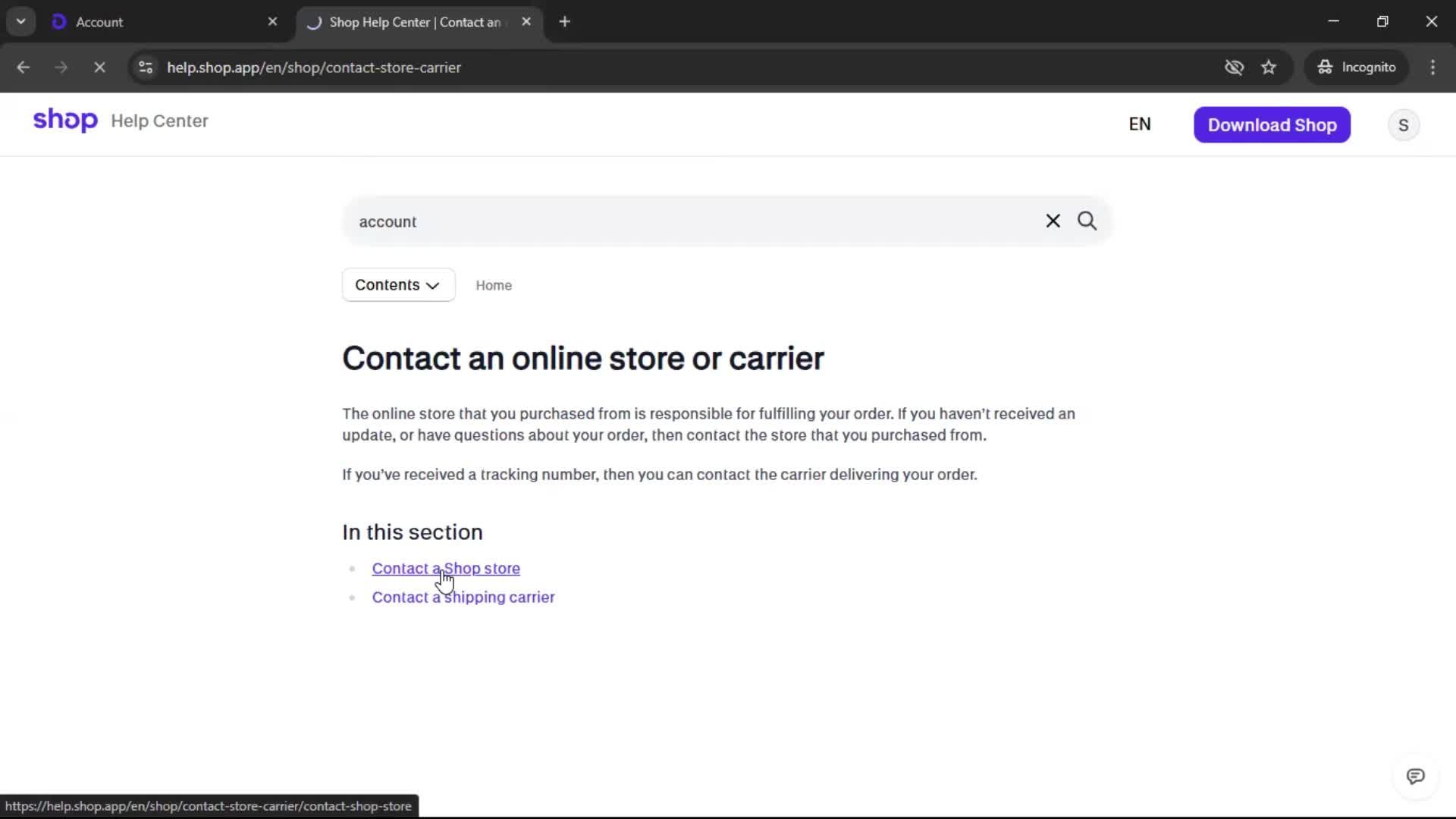Click the third-party cookies eye icon

pyautogui.click(x=1234, y=67)
